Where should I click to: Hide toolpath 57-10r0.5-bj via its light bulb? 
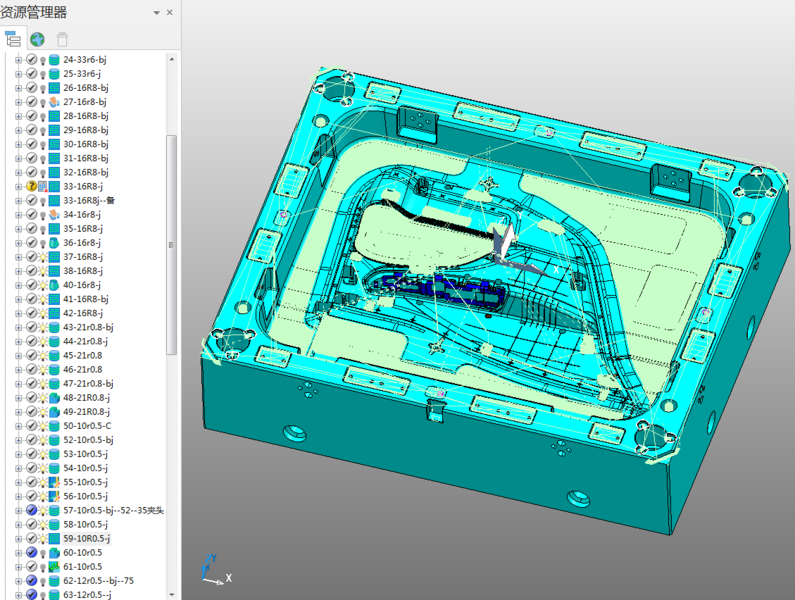43,510
